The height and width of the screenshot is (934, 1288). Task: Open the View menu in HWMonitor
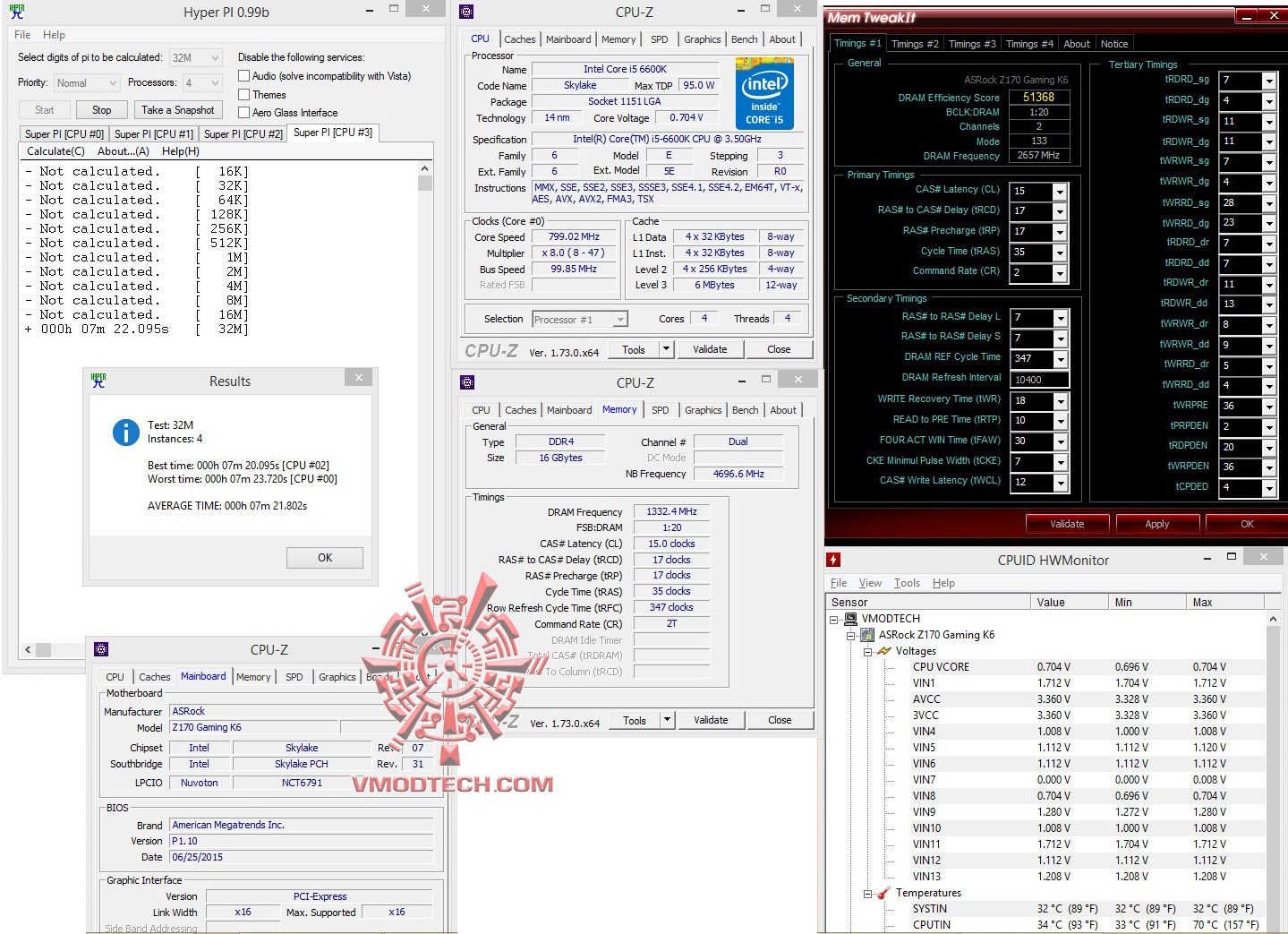[x=870, y=583]
